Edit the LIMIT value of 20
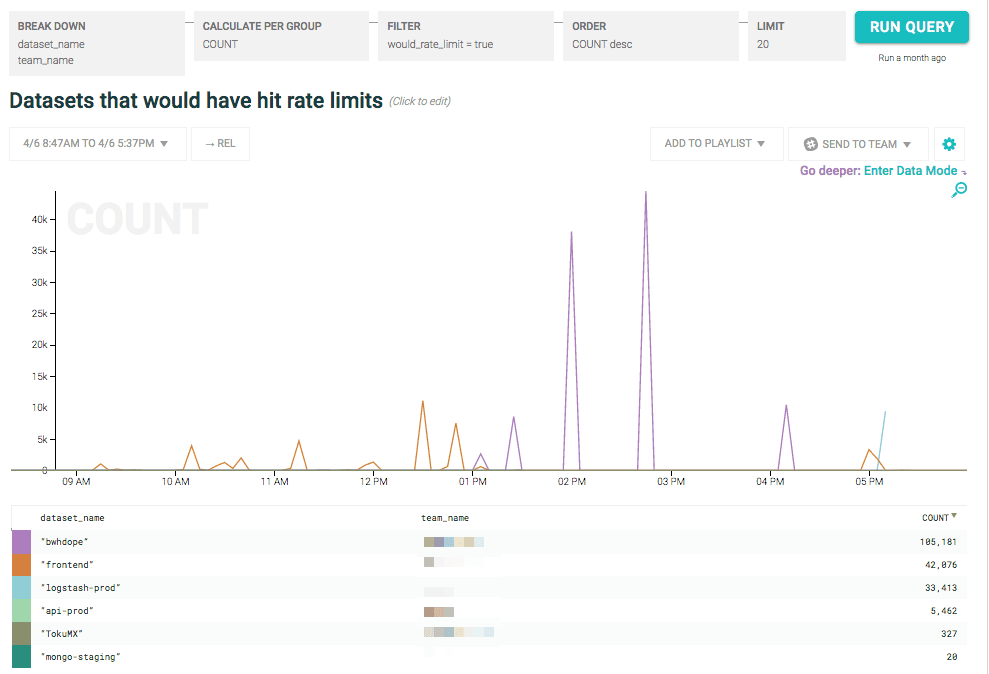Image resolution: width=989 pixels, height=674 pixels. 796,35
